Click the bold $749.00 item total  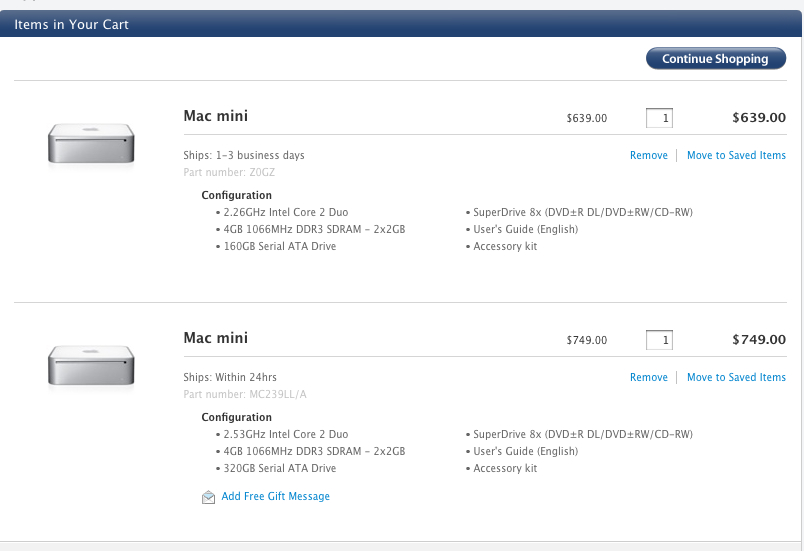[758, 340]
